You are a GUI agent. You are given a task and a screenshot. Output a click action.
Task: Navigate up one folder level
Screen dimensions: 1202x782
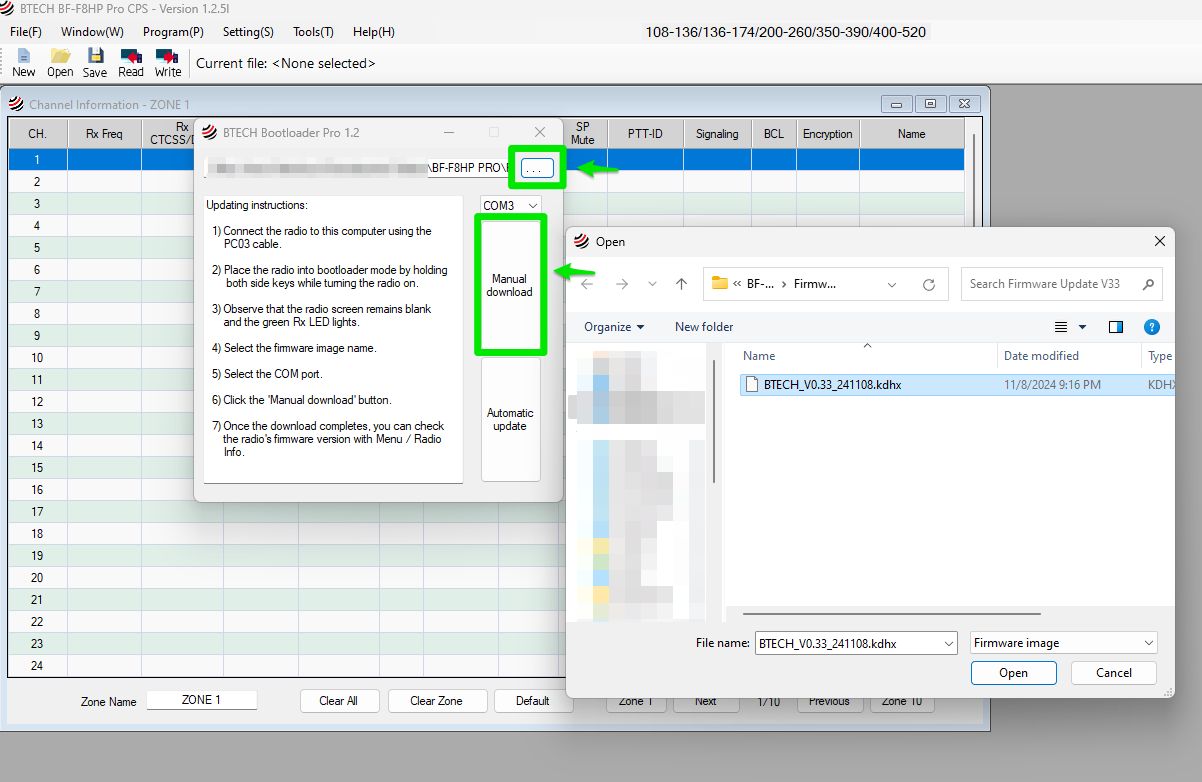tap(682, 284)
